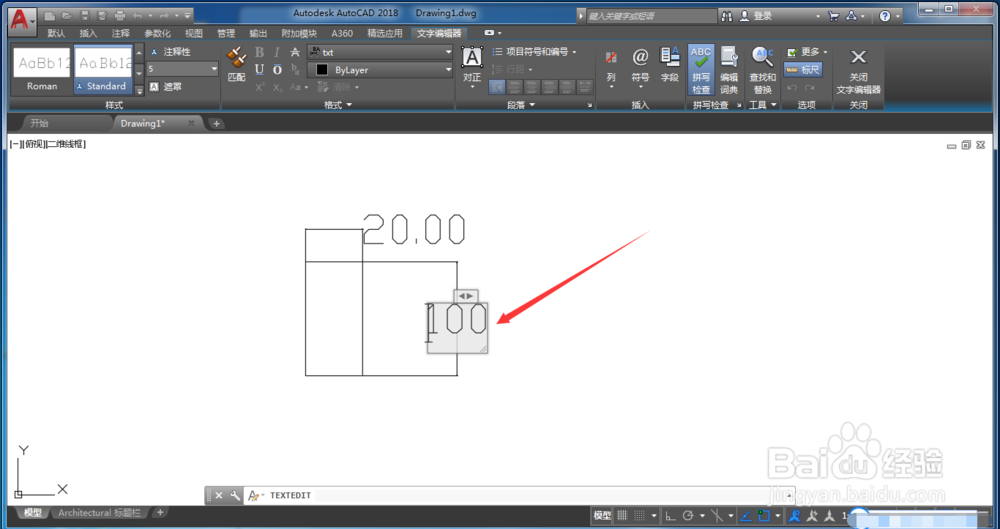Screen dimensions: 1000x529
Task: Open the 对正 justification button
Action: coord(472,66)
